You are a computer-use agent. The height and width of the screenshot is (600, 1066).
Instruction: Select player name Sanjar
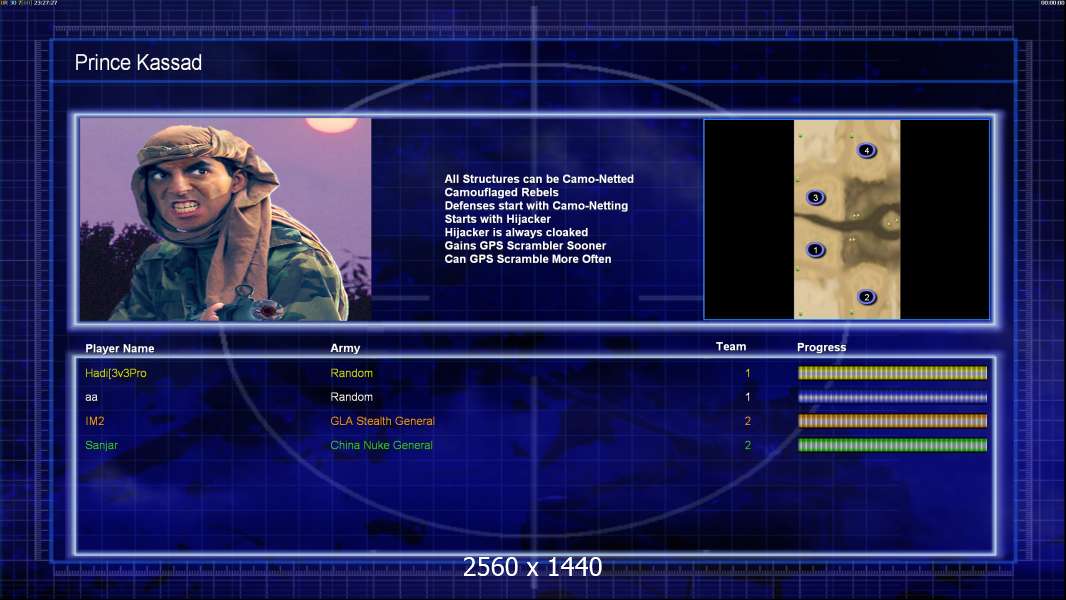tap(101, 446)
